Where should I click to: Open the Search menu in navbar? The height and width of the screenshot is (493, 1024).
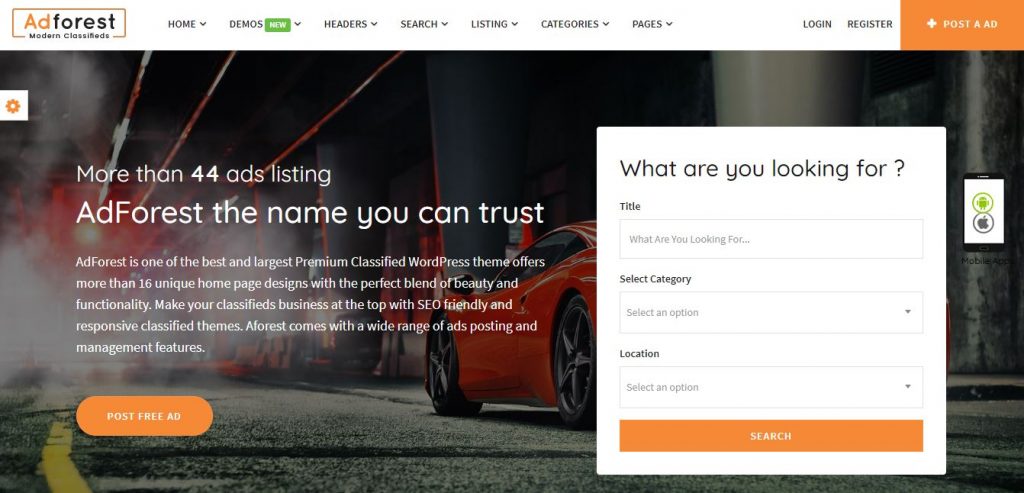click(424, 24)
